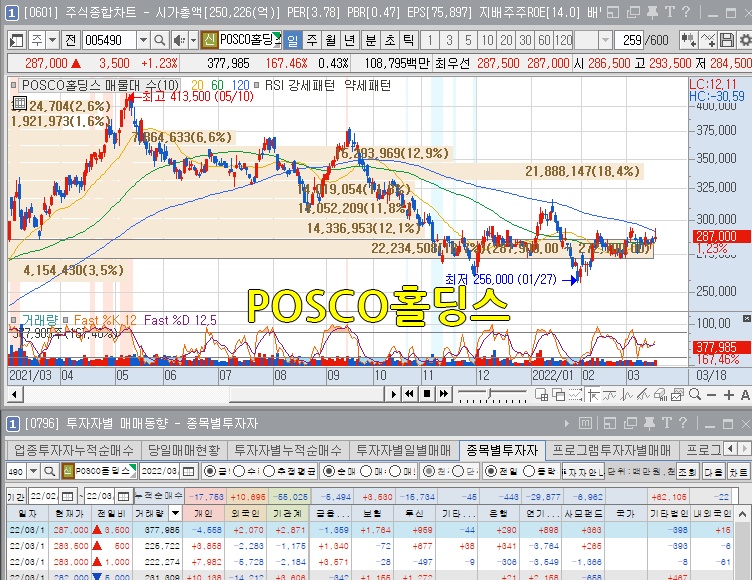Viewport: 752px width, 580px height.
Task: Click the 월 (monthly) period button
Action: (331, 40)
